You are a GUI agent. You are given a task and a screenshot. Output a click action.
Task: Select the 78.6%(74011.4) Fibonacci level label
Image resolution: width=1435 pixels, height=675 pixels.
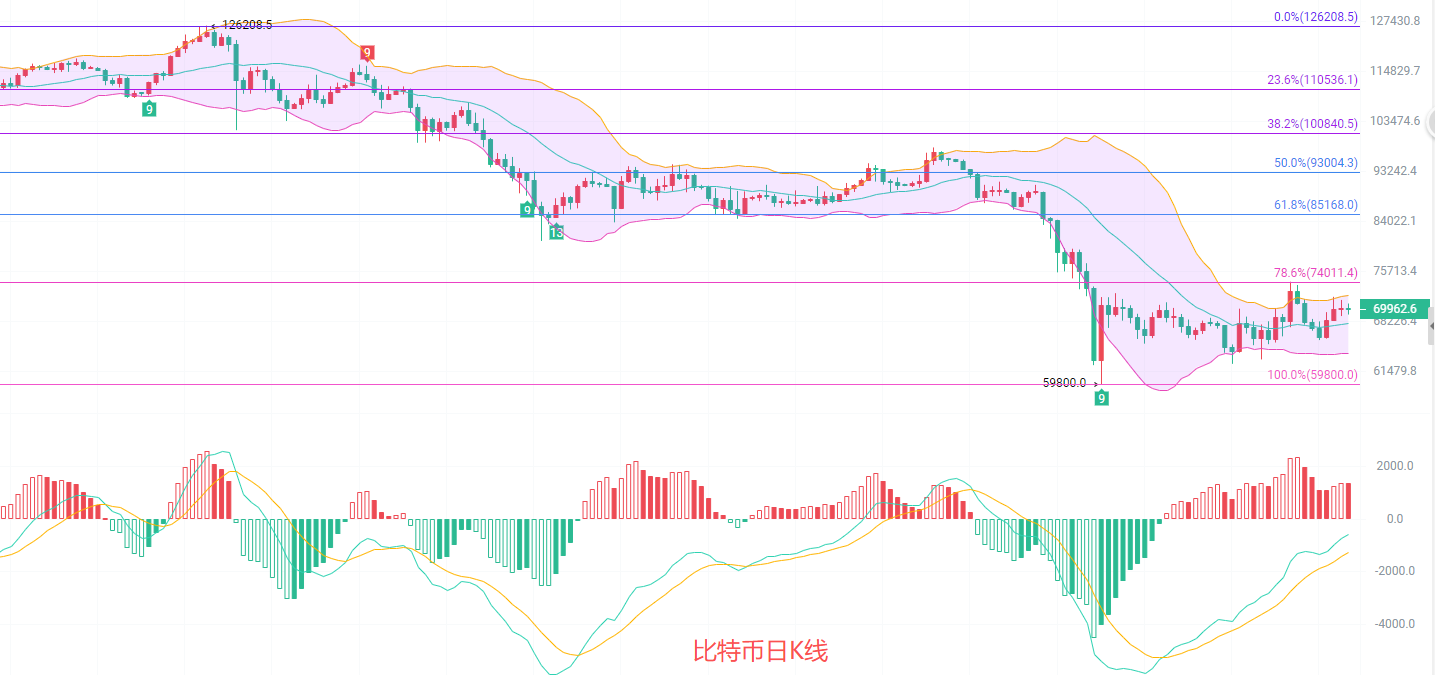(1315, 272)
